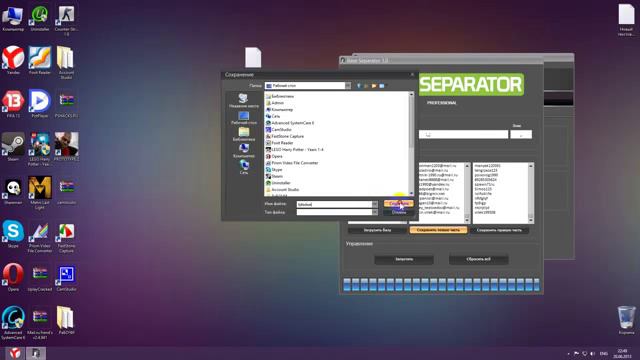Select the Account Studio folder on desktop

coord(66,61)
